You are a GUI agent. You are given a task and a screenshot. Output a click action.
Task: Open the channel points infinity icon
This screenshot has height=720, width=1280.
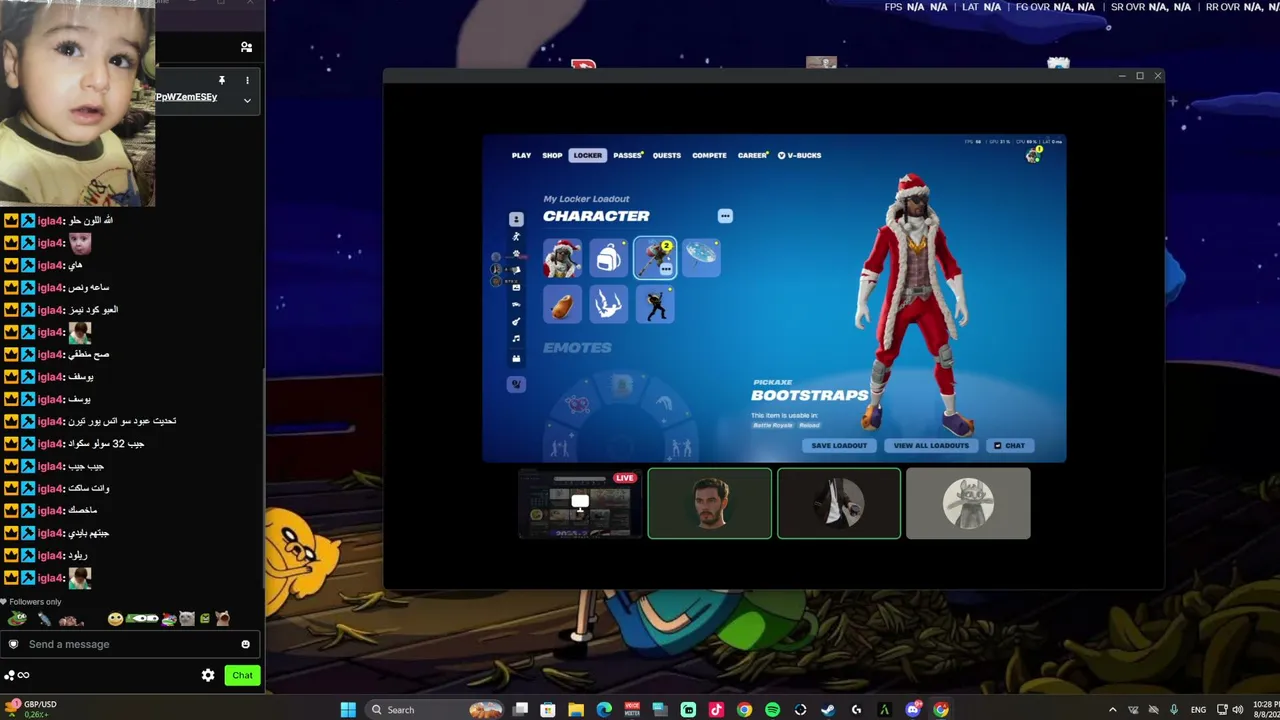point(17,675)
